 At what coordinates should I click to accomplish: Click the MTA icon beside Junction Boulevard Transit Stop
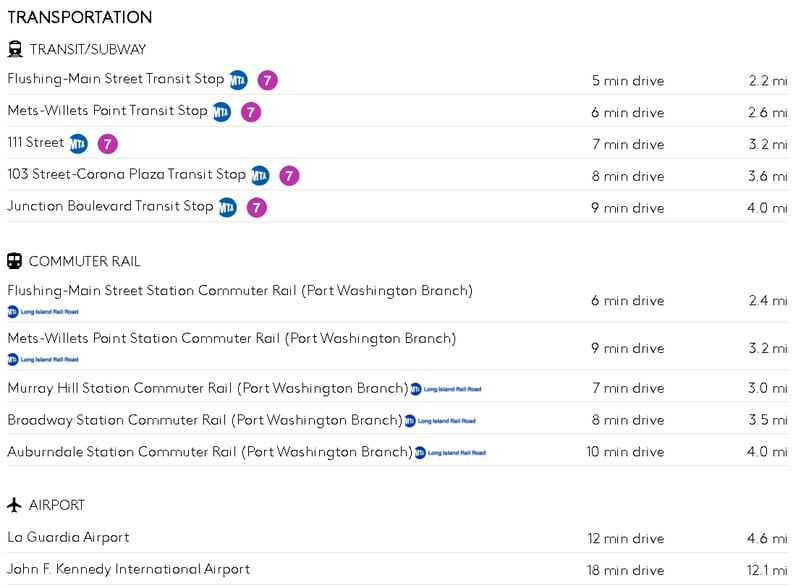[x=227, y=208]
